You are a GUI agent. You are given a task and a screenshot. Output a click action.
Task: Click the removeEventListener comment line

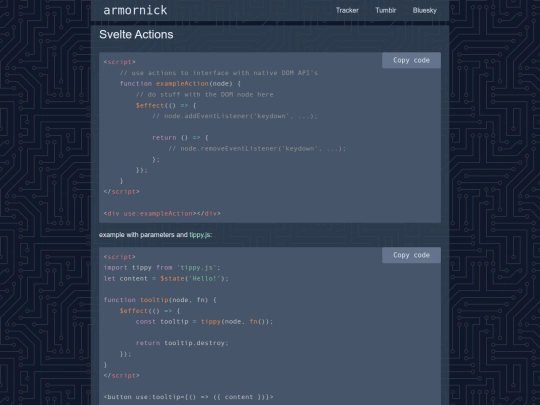(x=257, y=148)
